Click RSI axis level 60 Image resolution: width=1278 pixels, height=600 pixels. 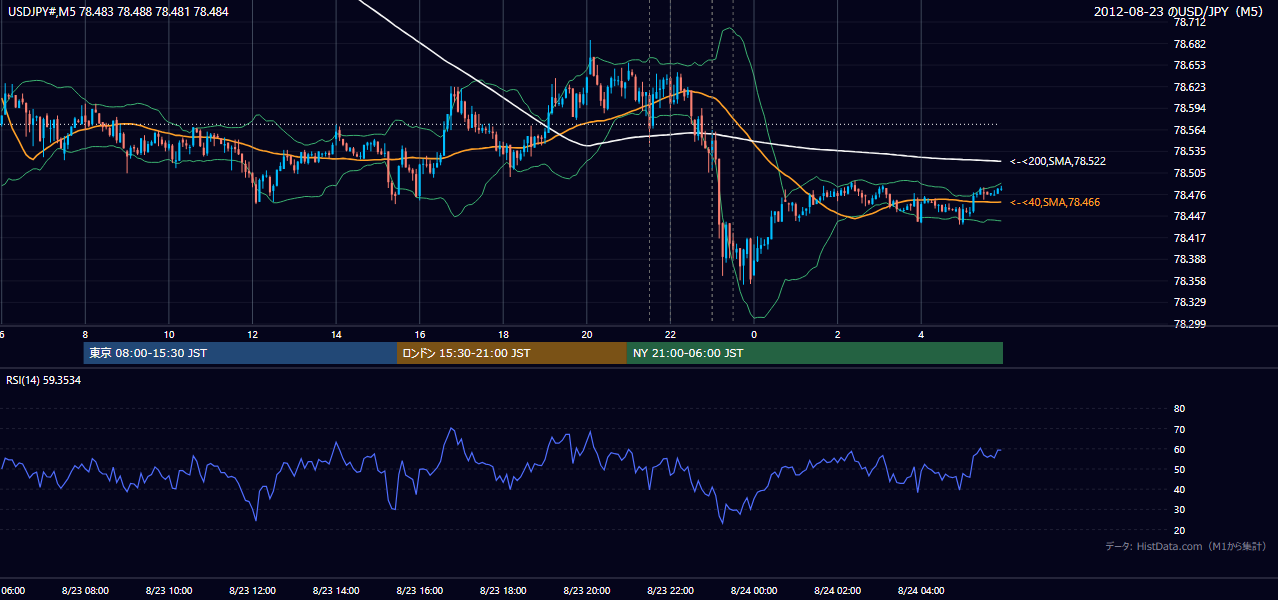1179,449
